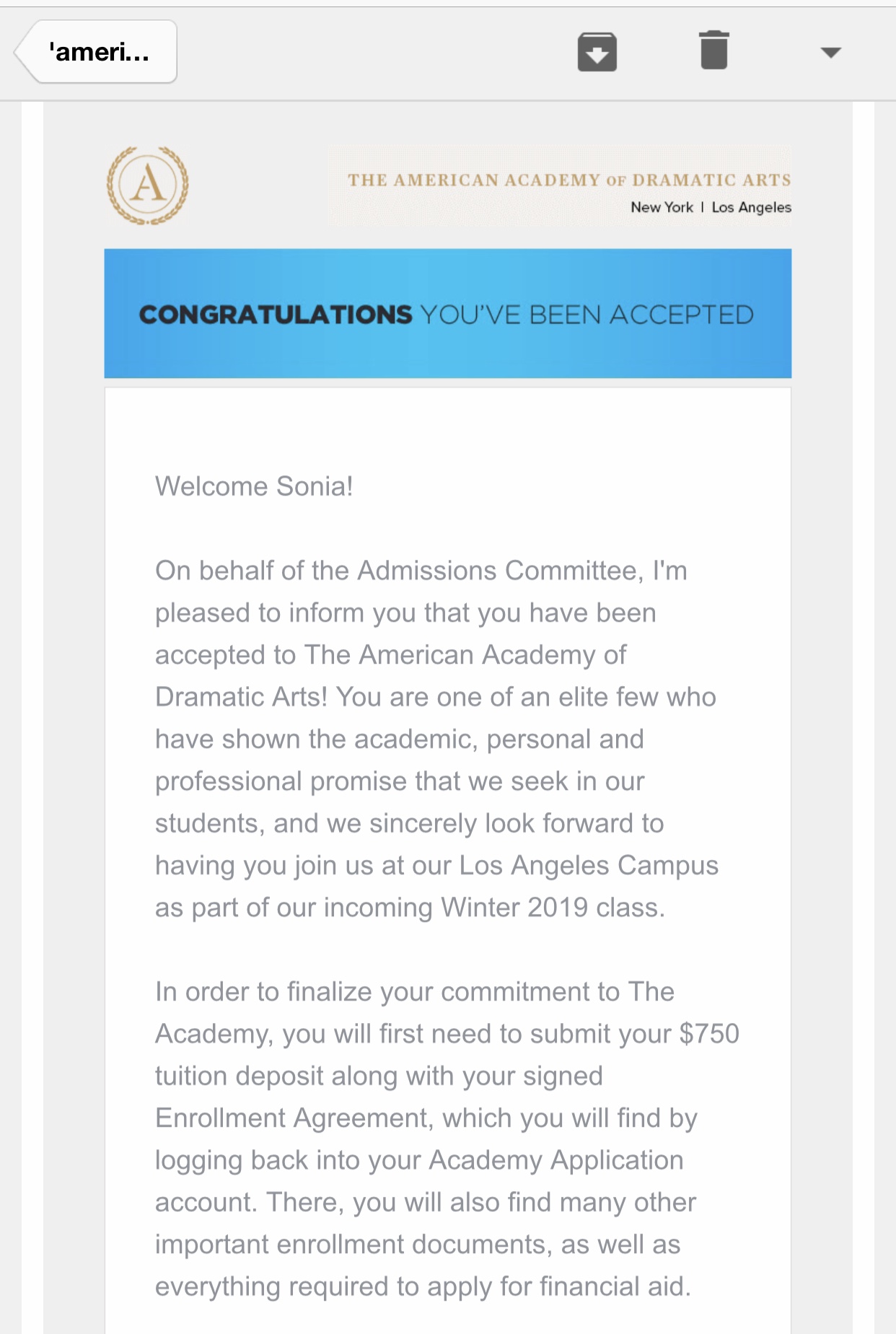The image size is (896, 1334).
Task: Go back to the 'ameri... search results
Action: point(96,52)
